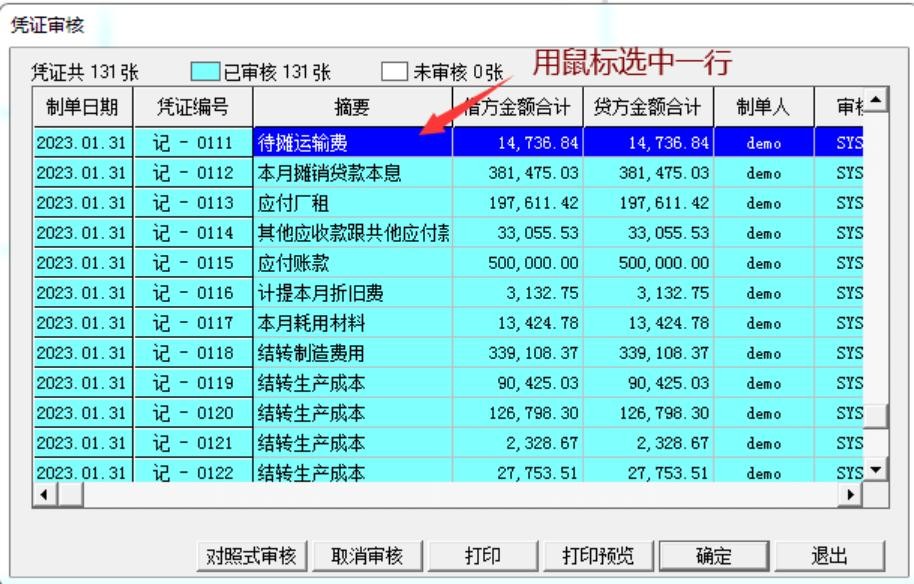Click the white 未审核 legend box
The width and height of the screenshot is (914, 584).
(394, 72)
